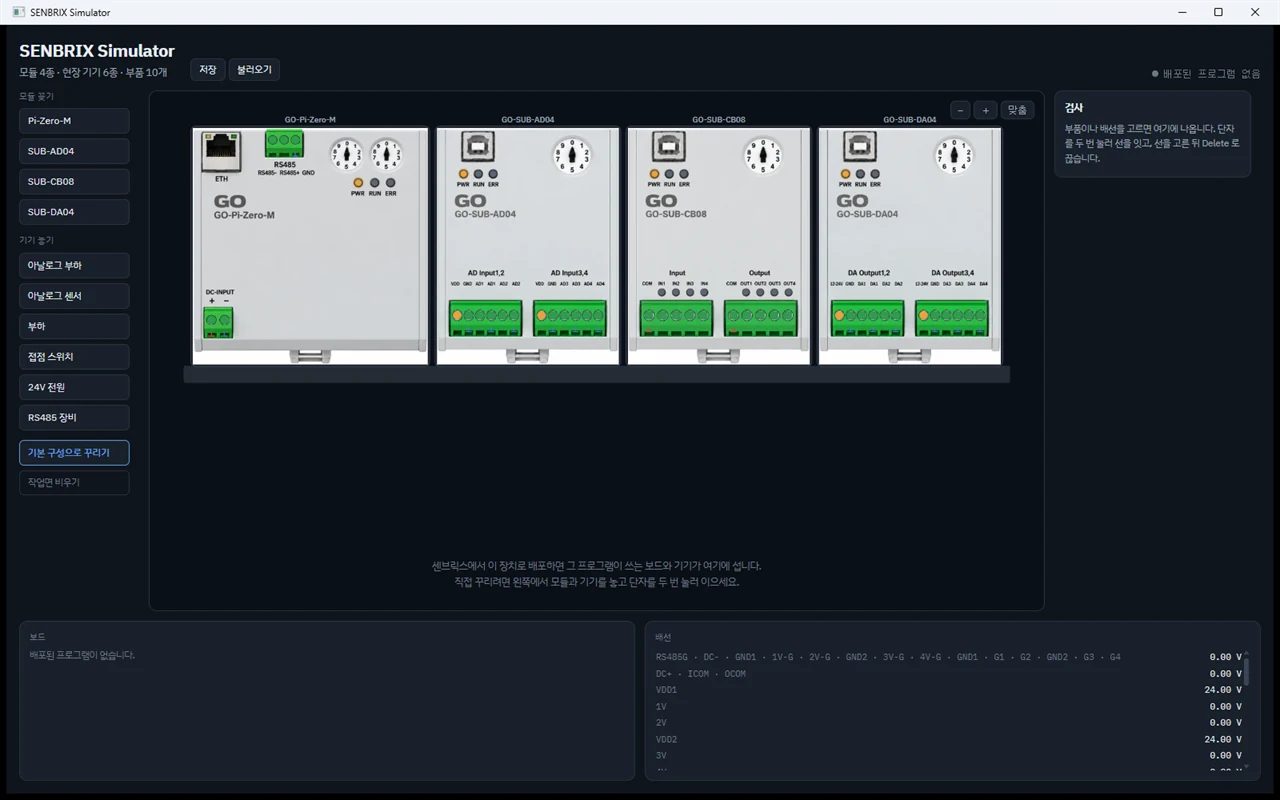Select the RS485 terminal block on GO-Pi-Zero-M
The image size is (1280, 800).
click(284, 143)
